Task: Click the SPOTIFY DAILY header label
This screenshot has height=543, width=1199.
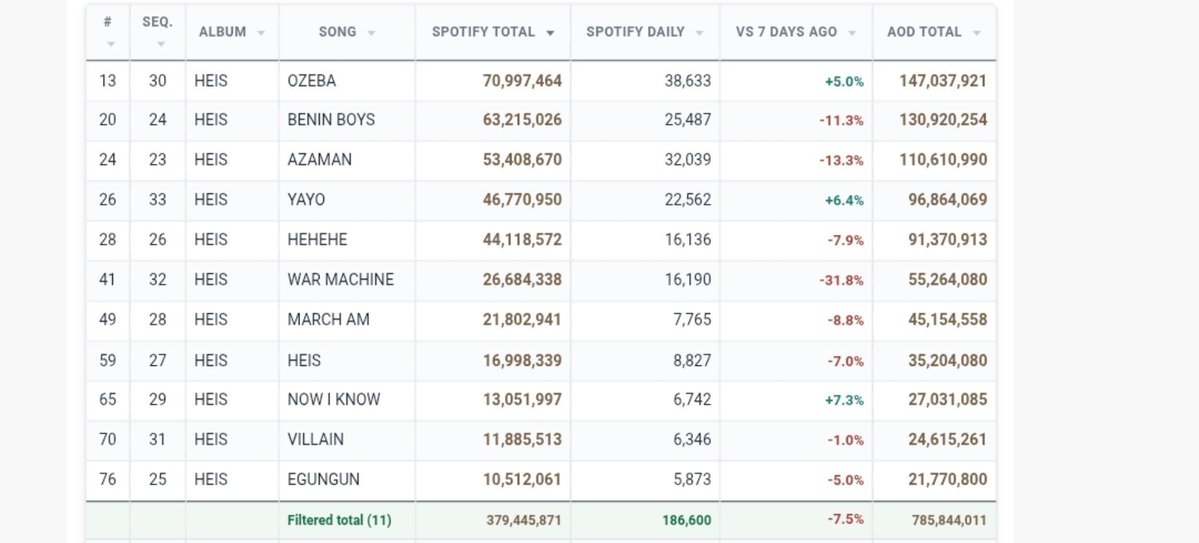Action: point(635,32)
